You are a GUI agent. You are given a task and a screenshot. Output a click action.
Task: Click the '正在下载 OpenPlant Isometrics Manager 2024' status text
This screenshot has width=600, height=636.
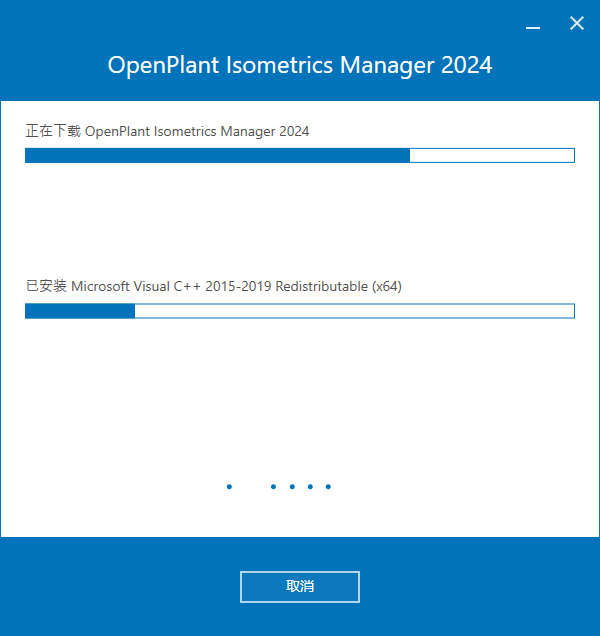[167, 131]
